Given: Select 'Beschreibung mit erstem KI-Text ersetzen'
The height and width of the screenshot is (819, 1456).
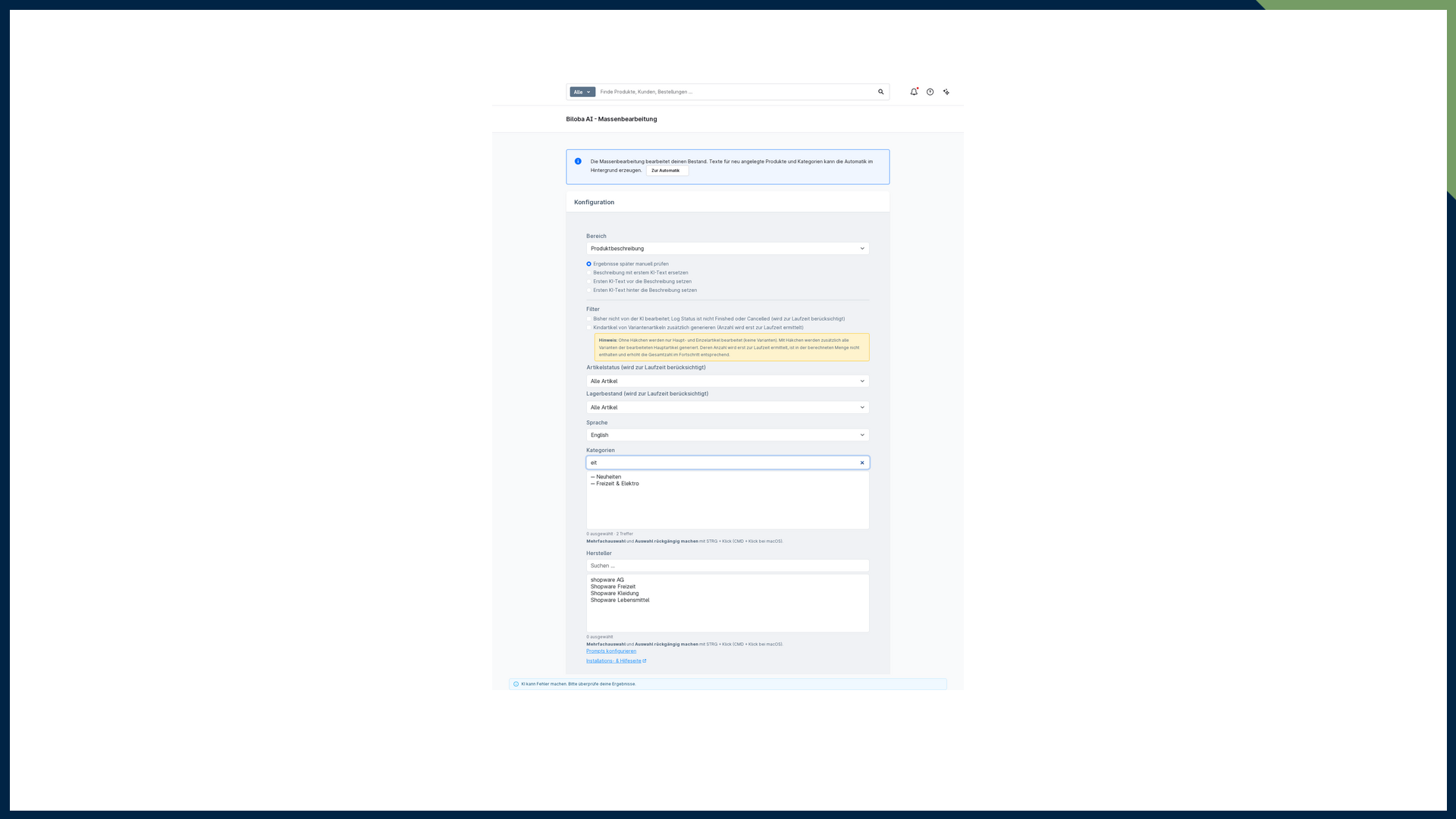Looking at the screenshot, I should pyautogui.click(x=588, y=273).
